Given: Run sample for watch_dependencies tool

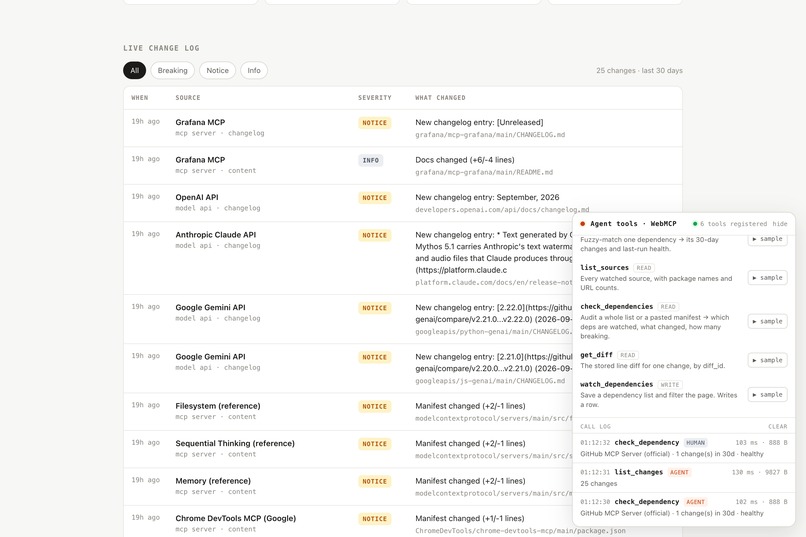Looking at the screenshot, I should [x=767, y=395].
